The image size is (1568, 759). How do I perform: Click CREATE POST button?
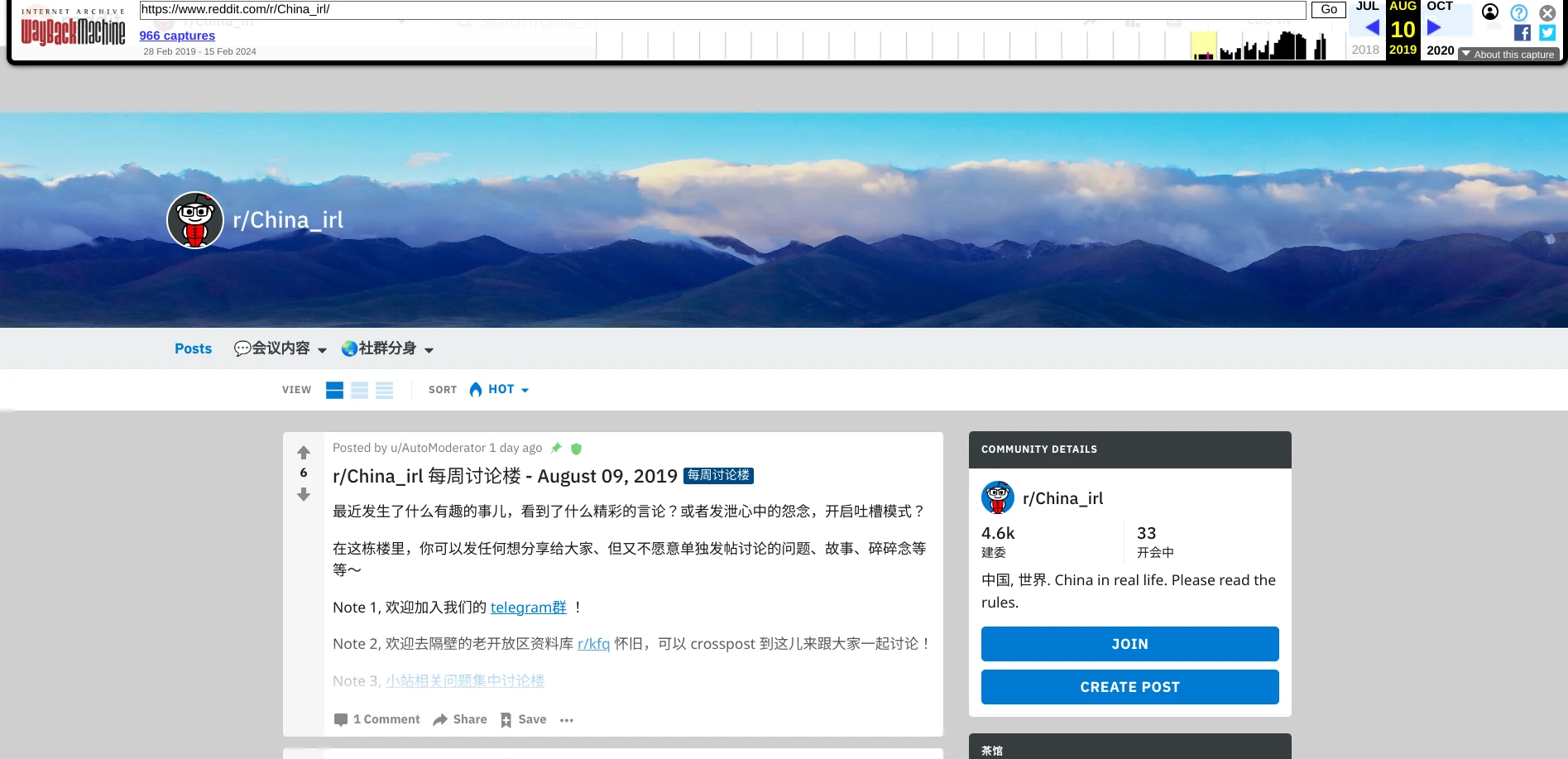click(x=1130, y=687)
